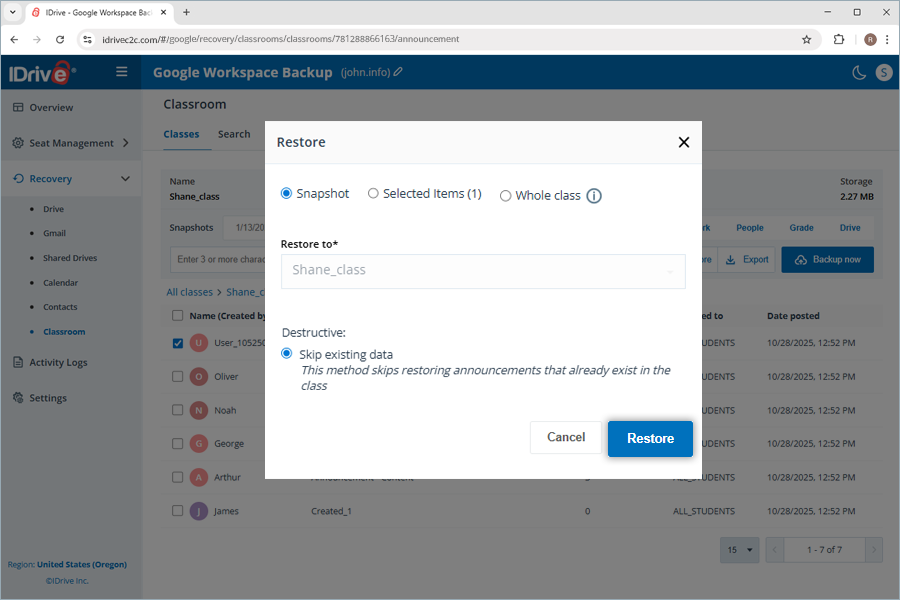Select the Classroom item under Recovery
The height and width of the screenshot is (600, 900).
click(x=66, y=331)
